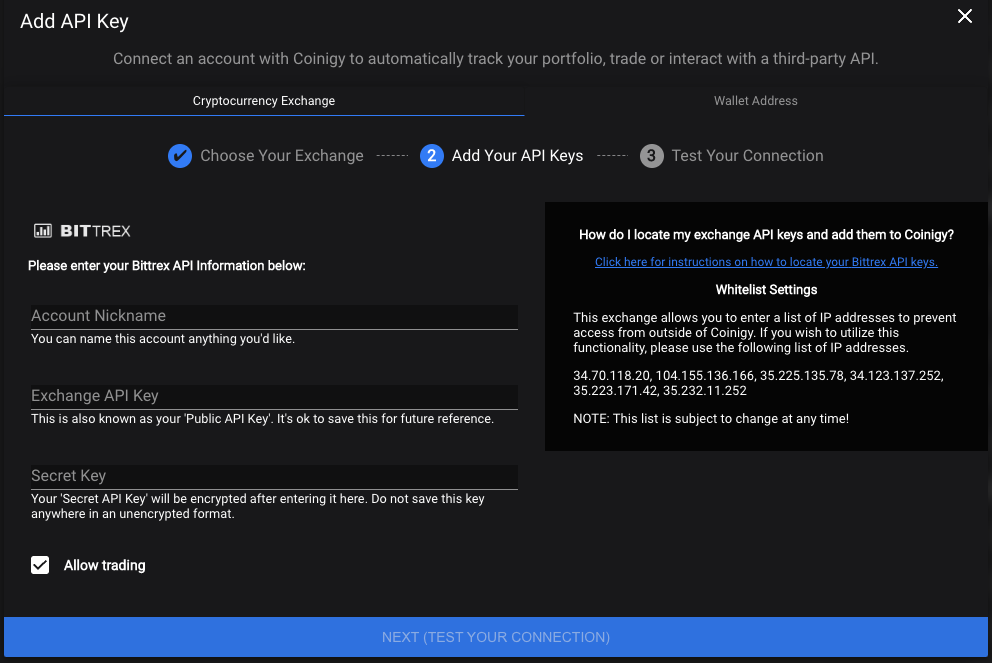Click the 'Connect an account with Coinigy' description

[x=495, y=59]
